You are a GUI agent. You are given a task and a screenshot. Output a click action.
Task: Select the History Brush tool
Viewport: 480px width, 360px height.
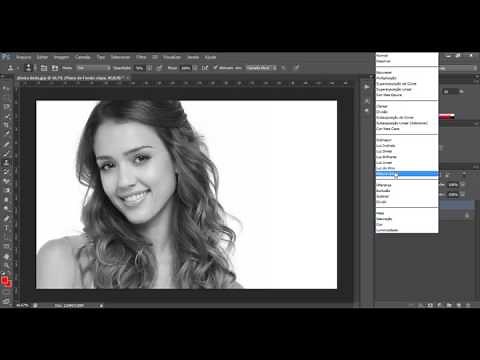(x=6, y=172)
